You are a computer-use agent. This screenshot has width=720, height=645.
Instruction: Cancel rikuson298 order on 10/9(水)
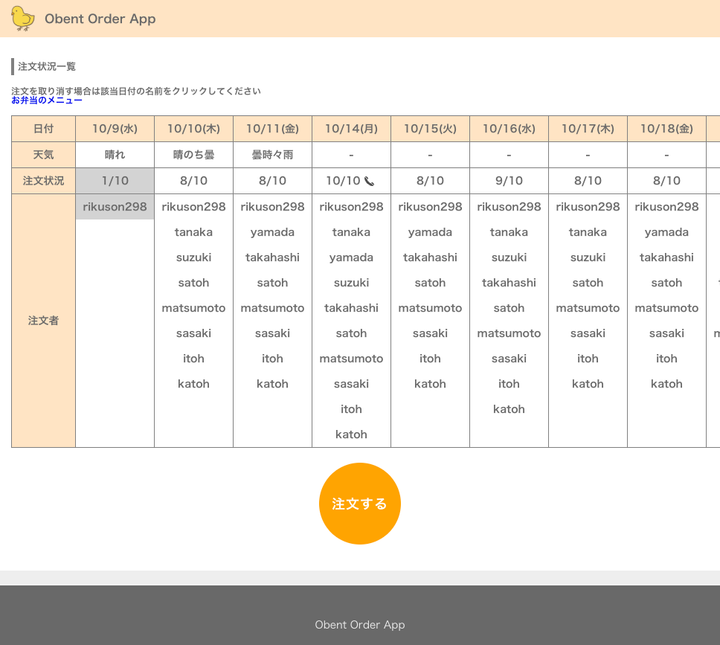click(x=115, y=207)
